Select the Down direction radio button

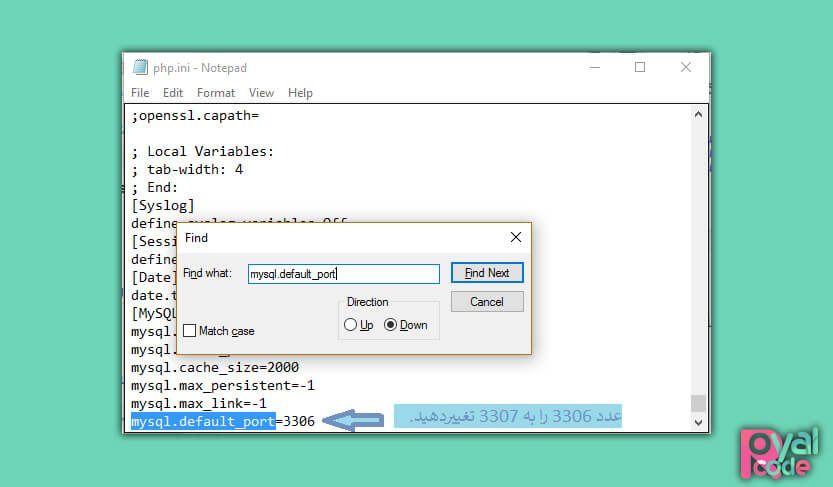(x=390, y=324)
